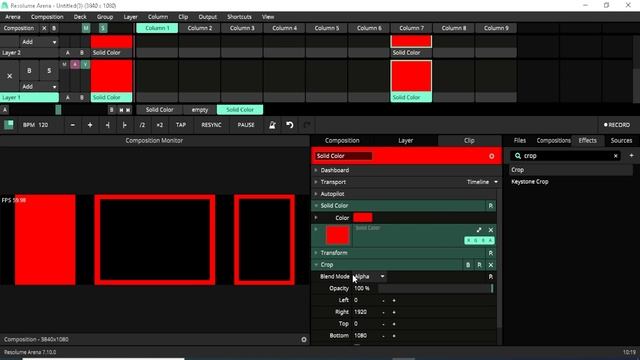
Task: Click the PAUSE button
Action: (x=246, y=125)
